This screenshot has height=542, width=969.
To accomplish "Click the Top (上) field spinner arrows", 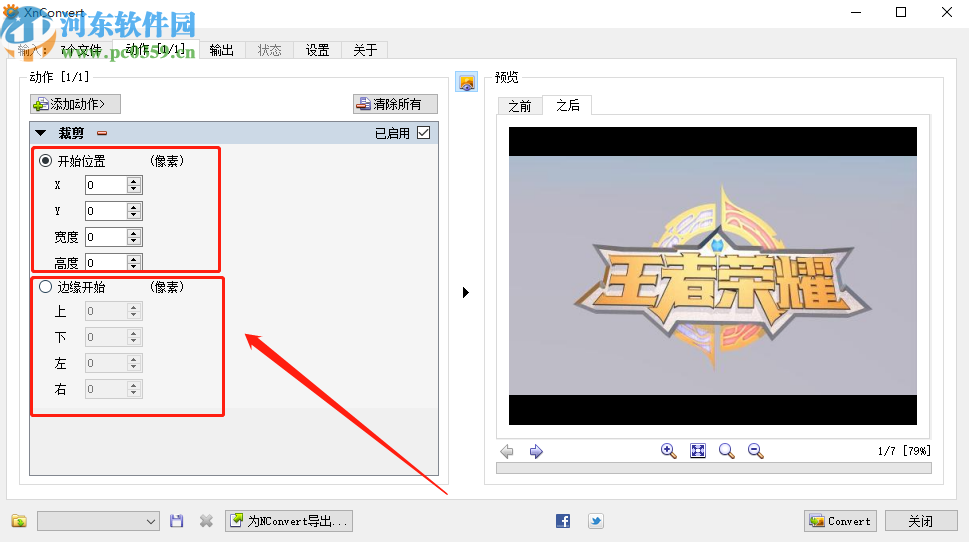I will pos(133,311).
